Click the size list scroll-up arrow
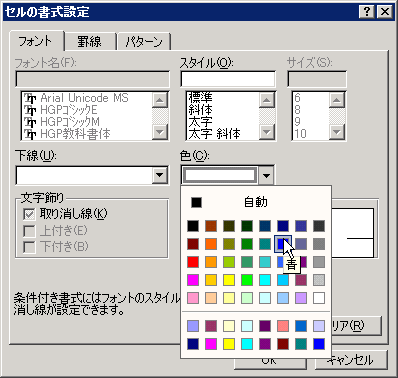Viewport: 398px width, 378px height. [x=337, y=100]
